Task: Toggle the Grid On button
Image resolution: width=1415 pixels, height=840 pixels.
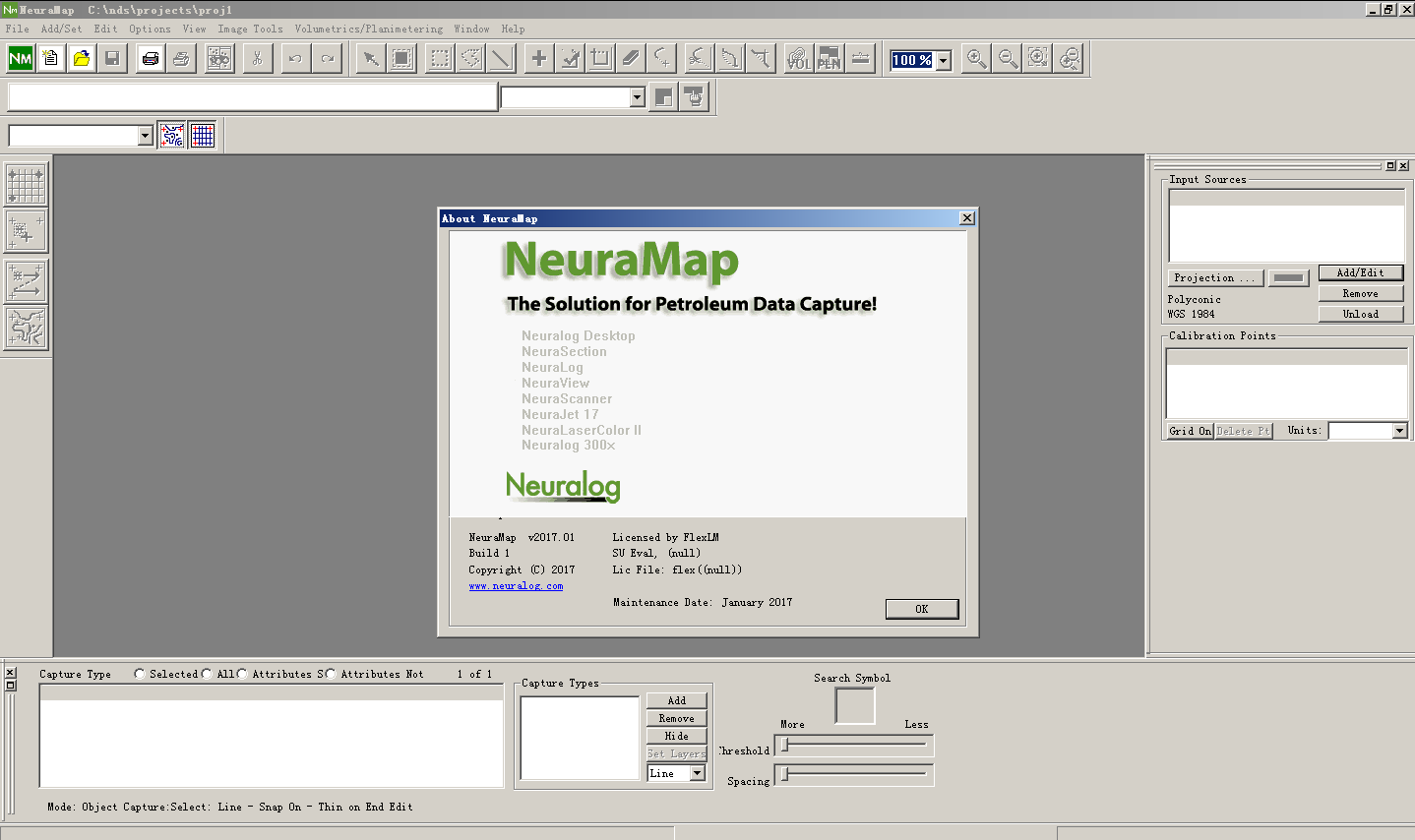Action: click(1190, 431)
